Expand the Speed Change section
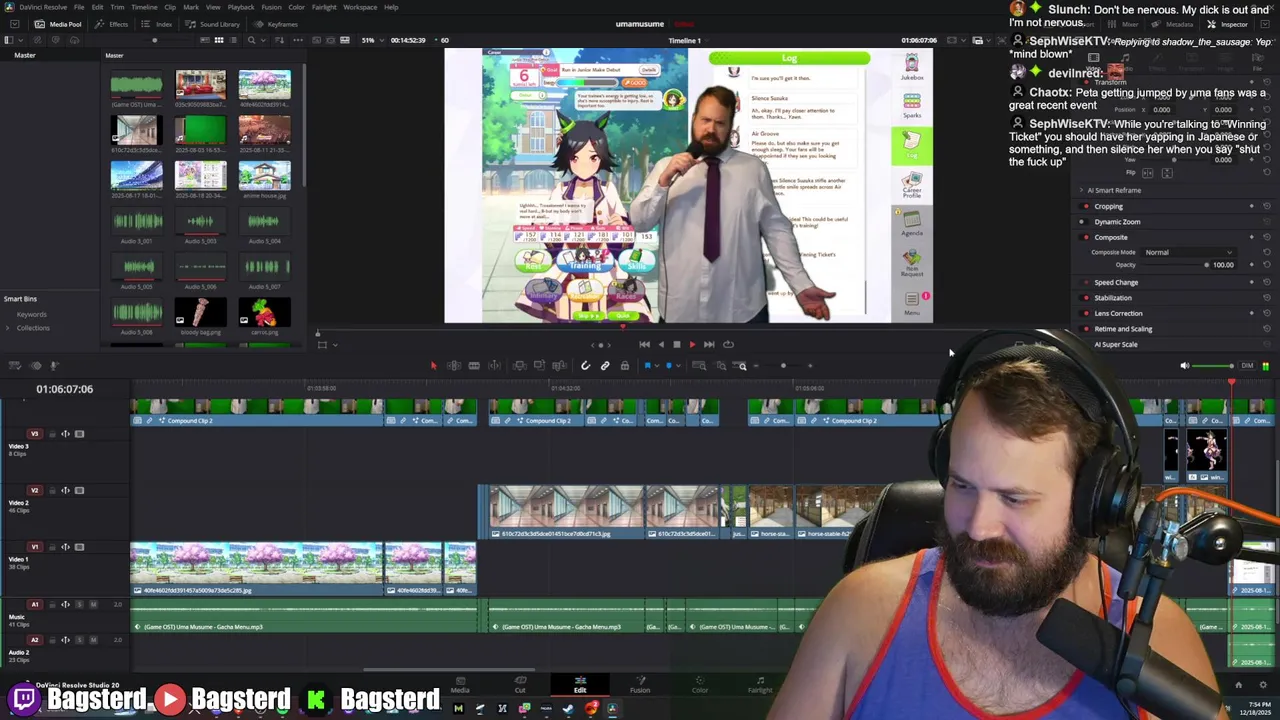Image resolution: width=1280 pixels, height=720 pixels. (1116, 282)
